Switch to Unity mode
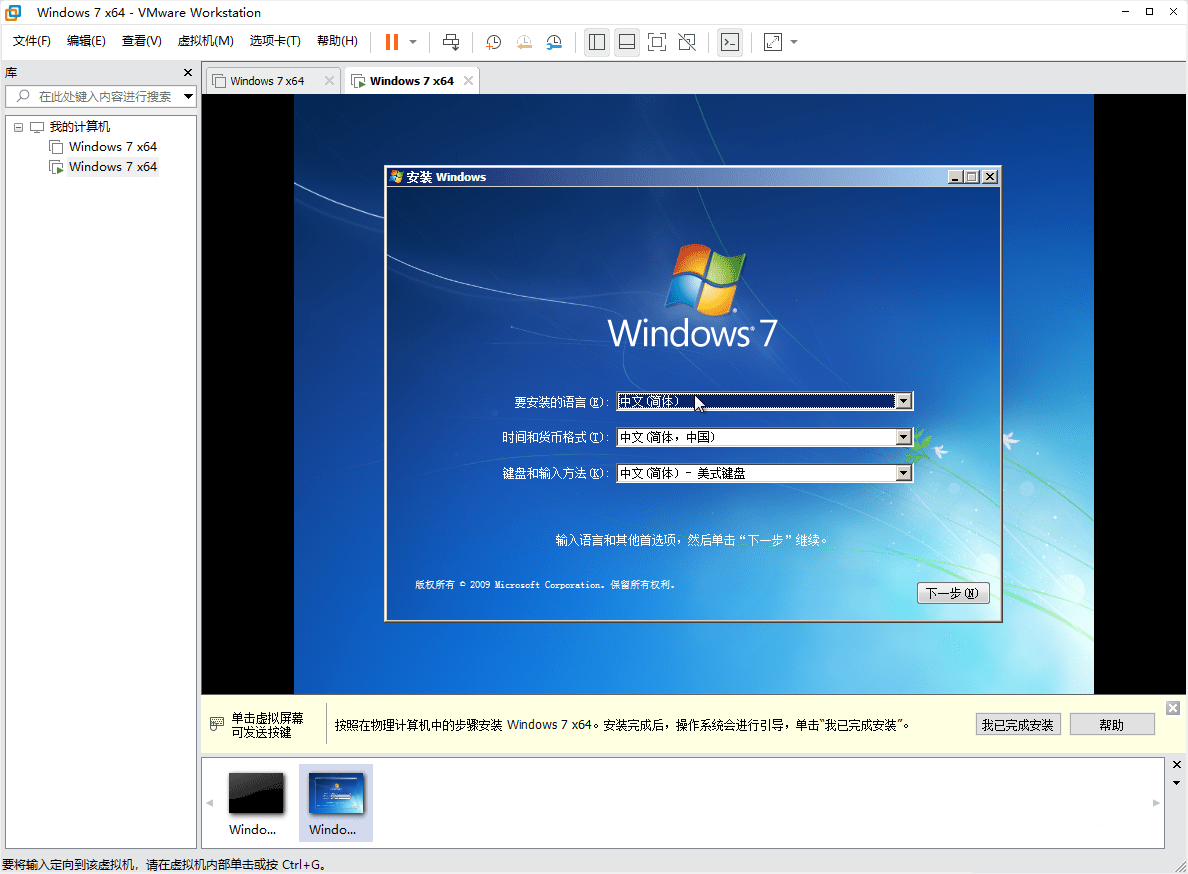The width and height of the screenshot is (1188, 874). tap(687, 42)
